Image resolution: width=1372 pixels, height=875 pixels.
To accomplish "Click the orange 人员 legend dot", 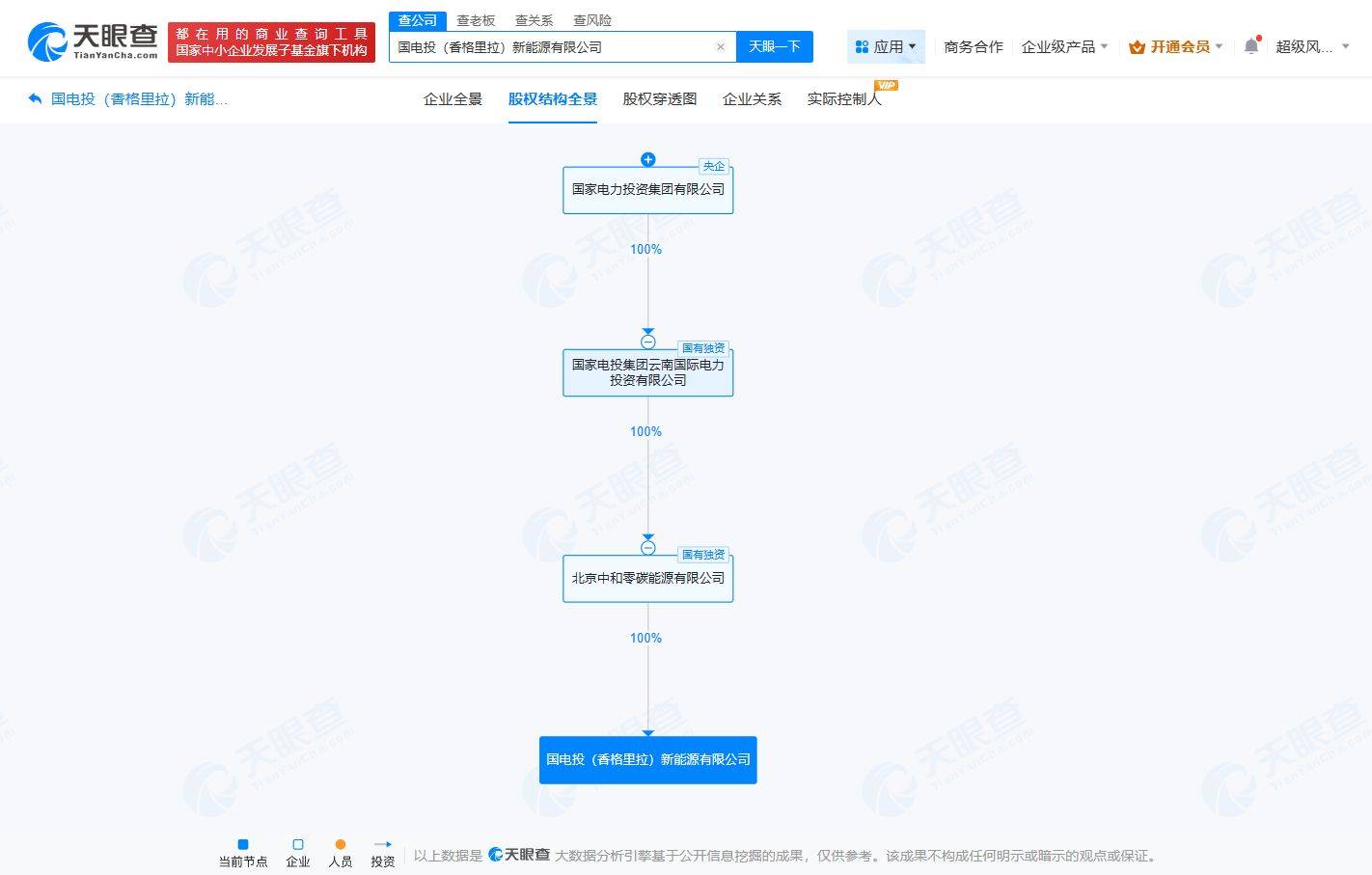I will pyautogui.click(x=341, y=844).
